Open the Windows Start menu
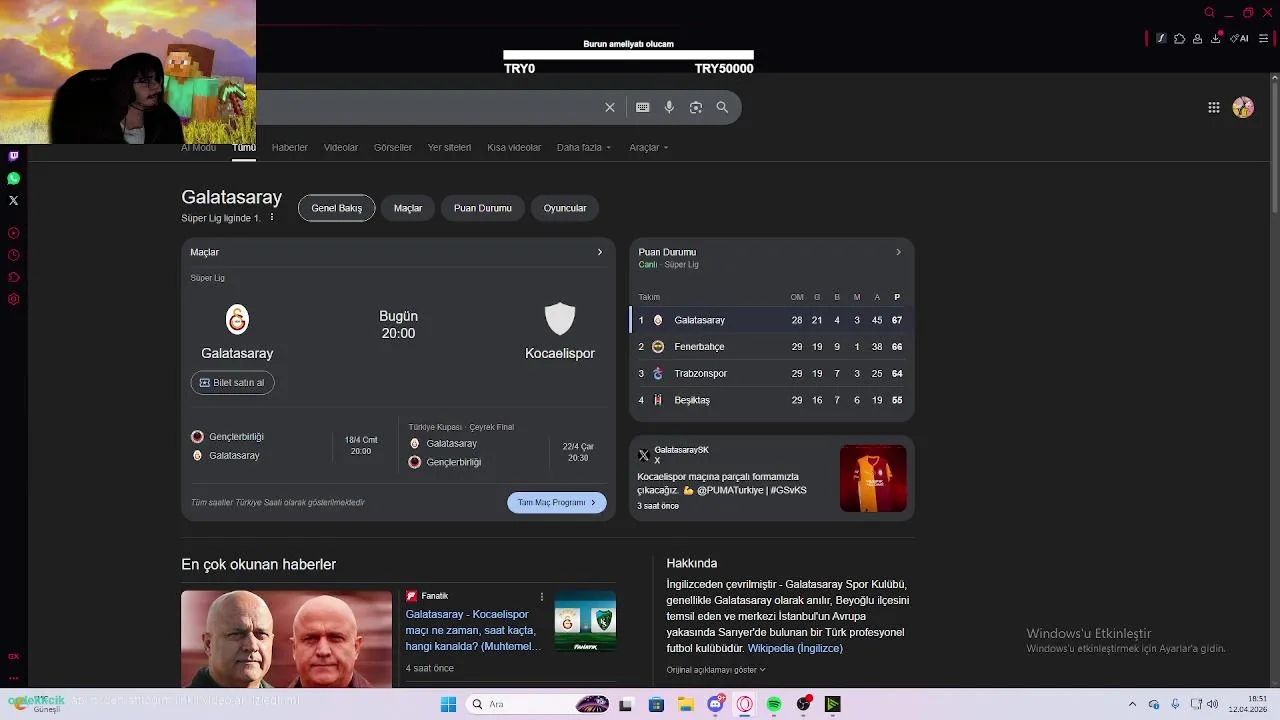 pyautogui.click(x=448, y=704)
